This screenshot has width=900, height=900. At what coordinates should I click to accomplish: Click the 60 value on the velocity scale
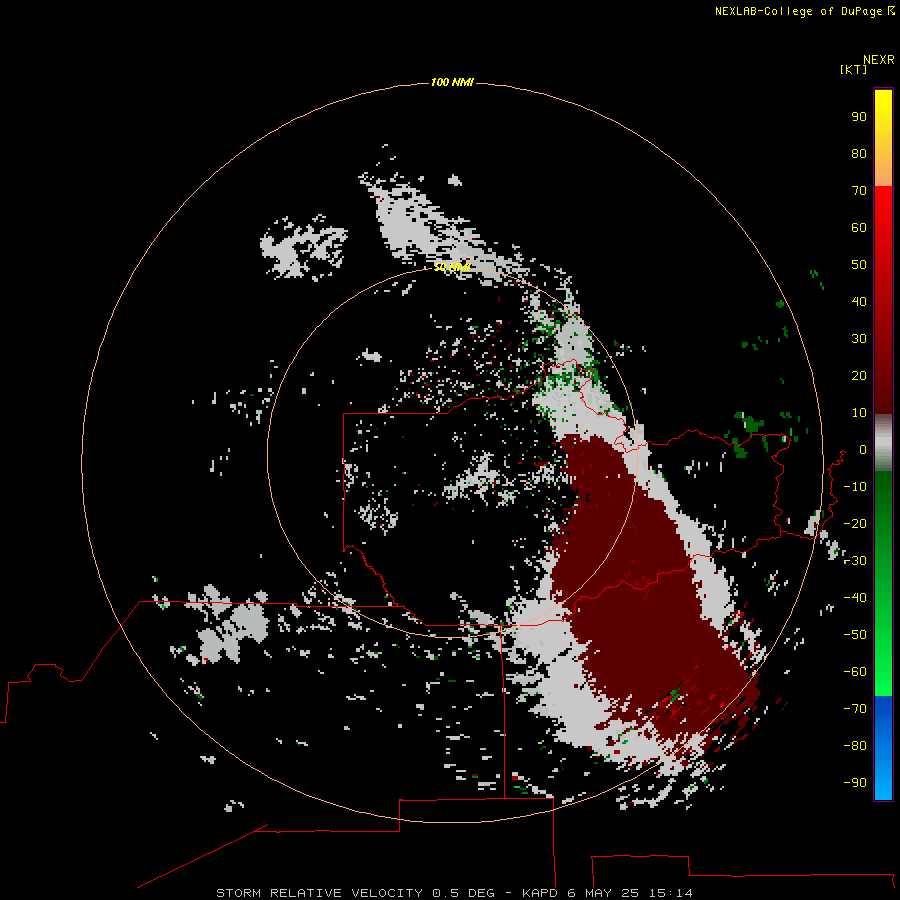[x=859, y=227]
